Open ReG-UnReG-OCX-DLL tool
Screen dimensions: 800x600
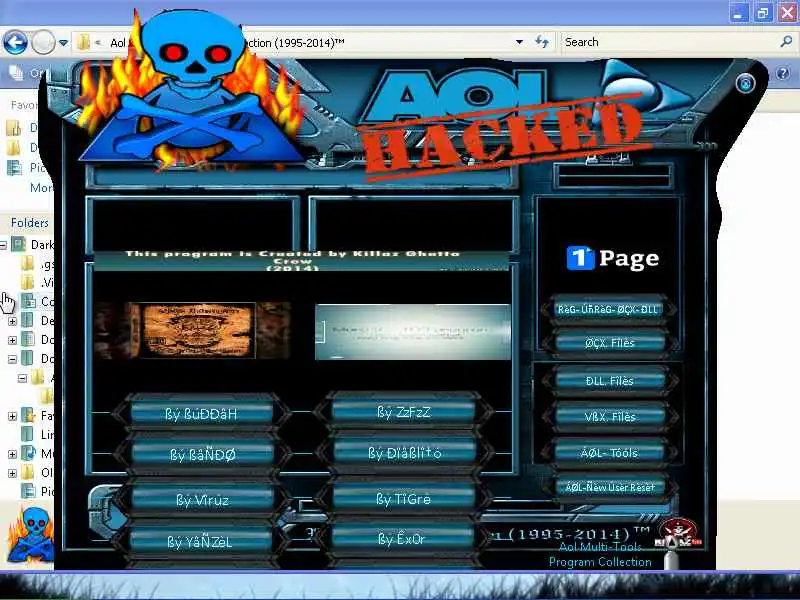[608, 309]
